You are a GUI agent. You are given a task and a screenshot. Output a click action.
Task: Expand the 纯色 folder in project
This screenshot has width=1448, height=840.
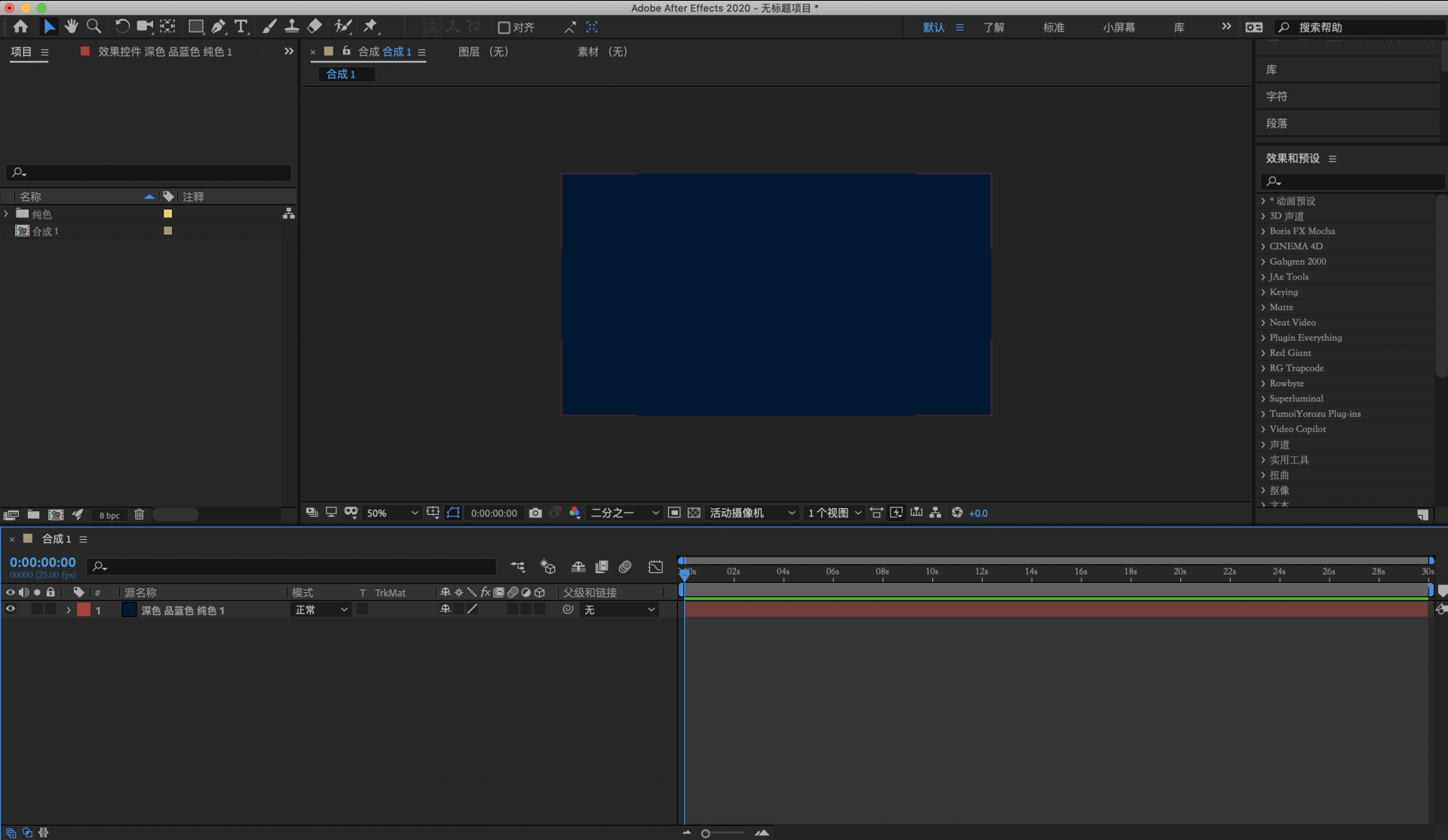point(7,214)
